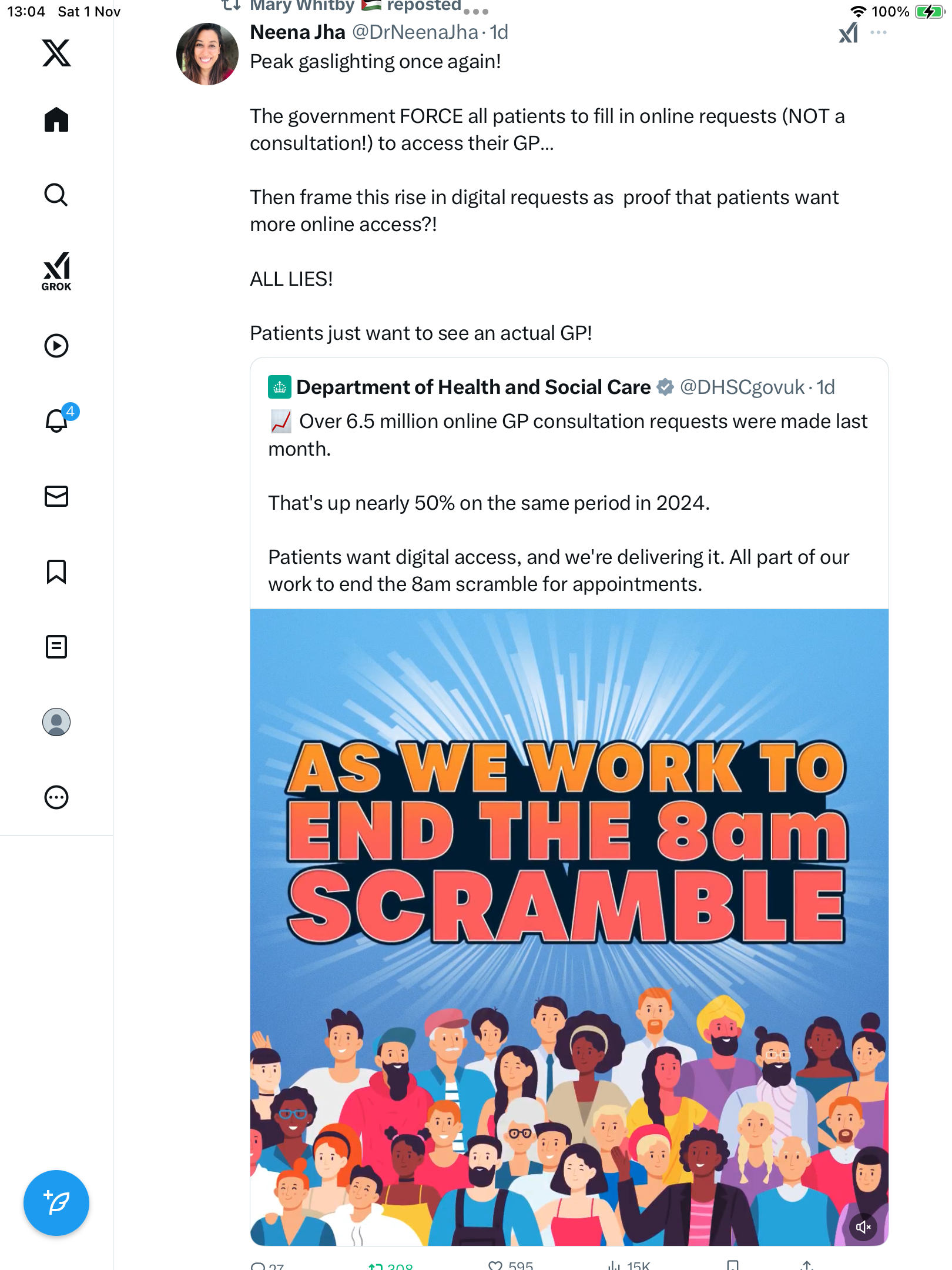952x1270 pixels.
Task: Open Lists from the sidebar
Action: [56, 647]
